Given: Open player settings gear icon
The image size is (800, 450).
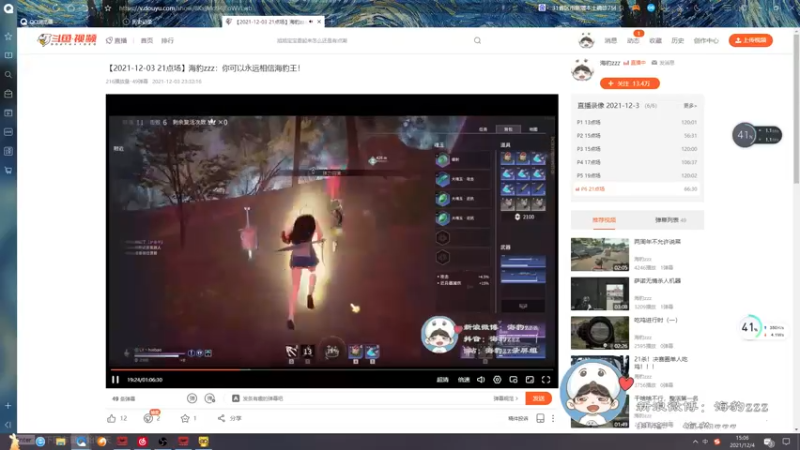Looking at the screenshot, I should 497,380.
